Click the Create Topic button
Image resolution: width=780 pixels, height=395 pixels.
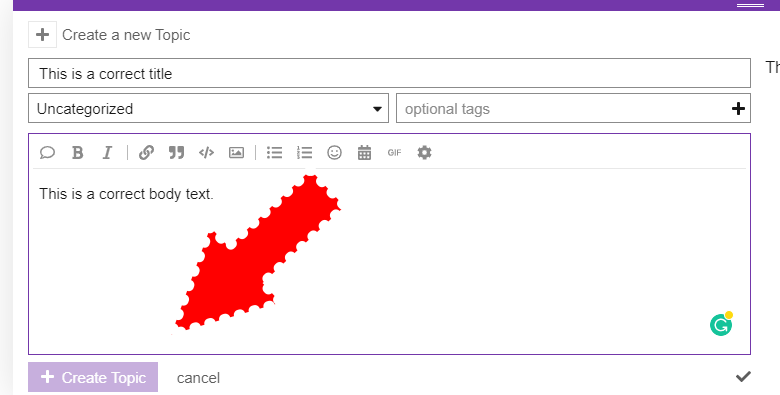(93, 377)
